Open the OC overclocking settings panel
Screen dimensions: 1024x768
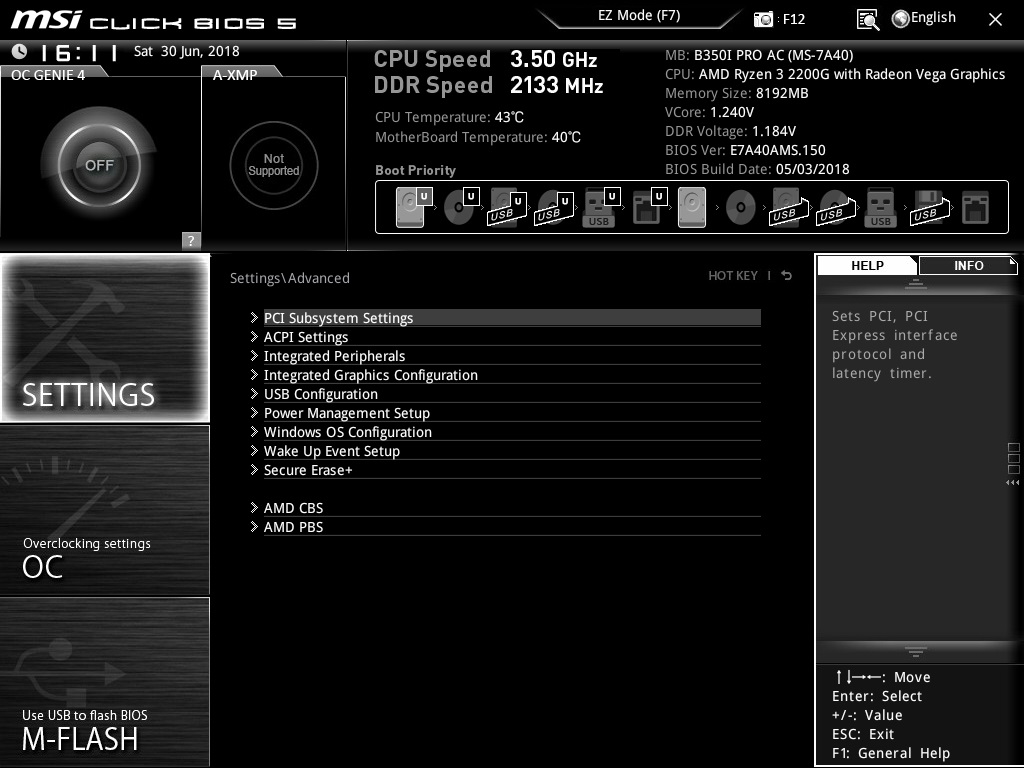point(105,510)
